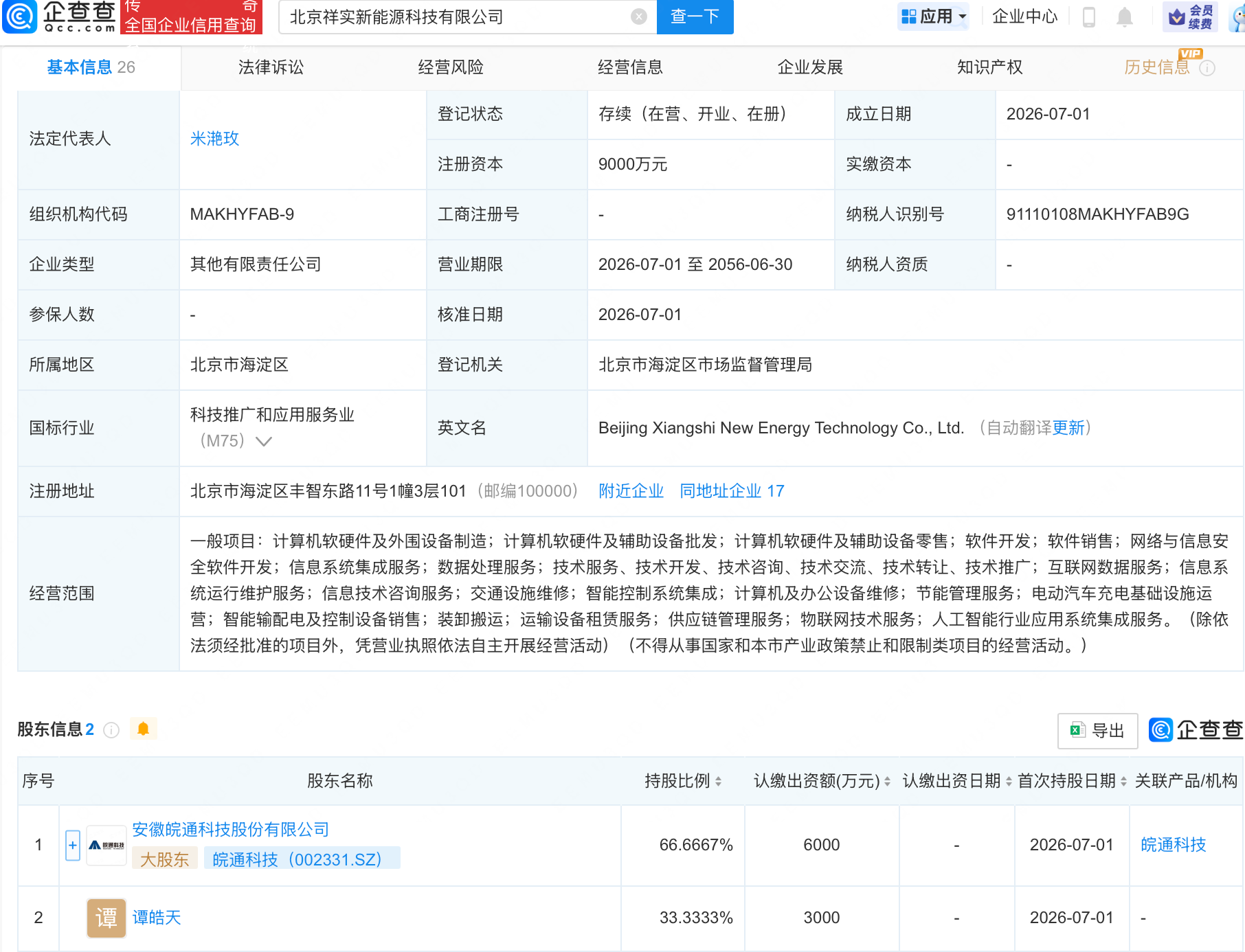This screenshot has height=952, width=1245.
Task: Expand shareholder row 1 plus button
Action: pyautogui.click(x=73, y=845)
